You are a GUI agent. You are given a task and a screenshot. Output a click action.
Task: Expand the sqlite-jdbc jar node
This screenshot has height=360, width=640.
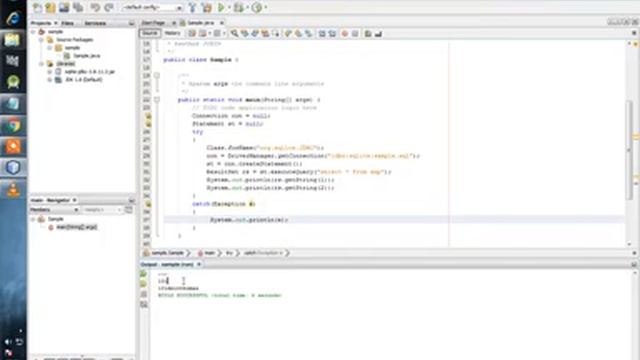[49, 71]
